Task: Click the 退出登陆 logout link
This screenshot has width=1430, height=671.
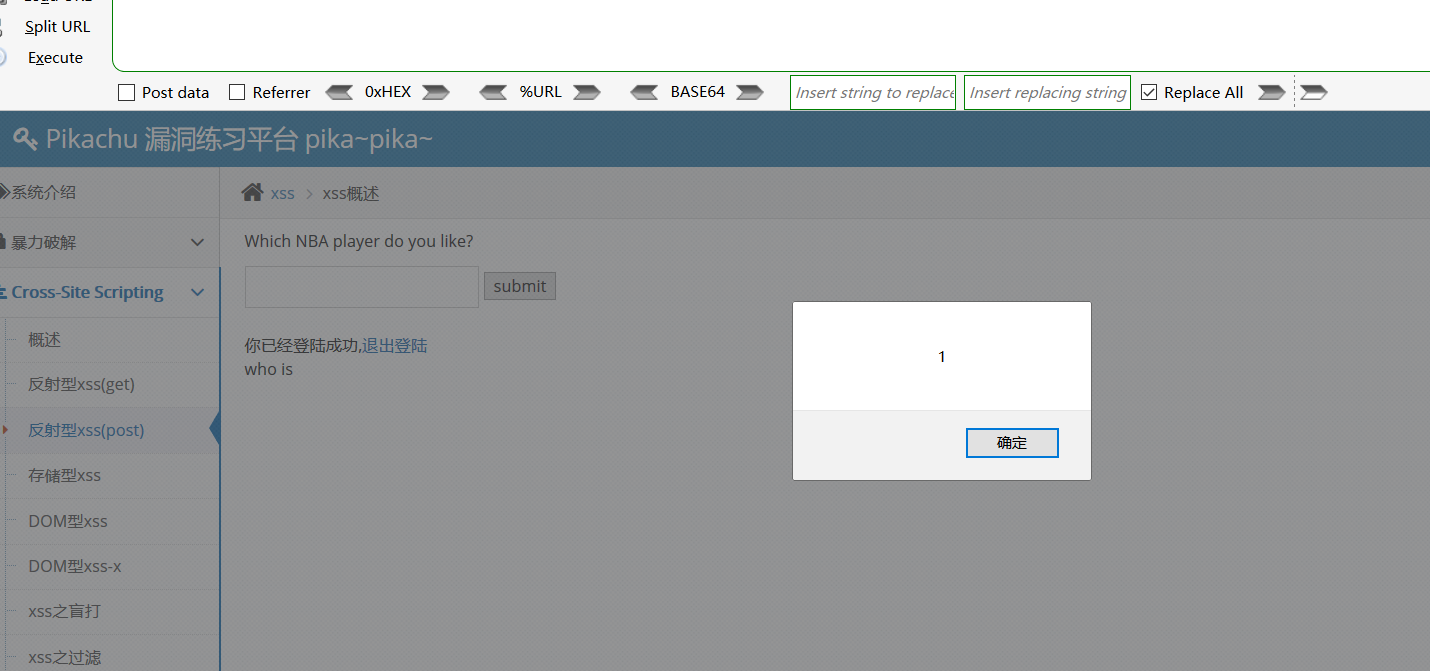Action: (394, 346)
